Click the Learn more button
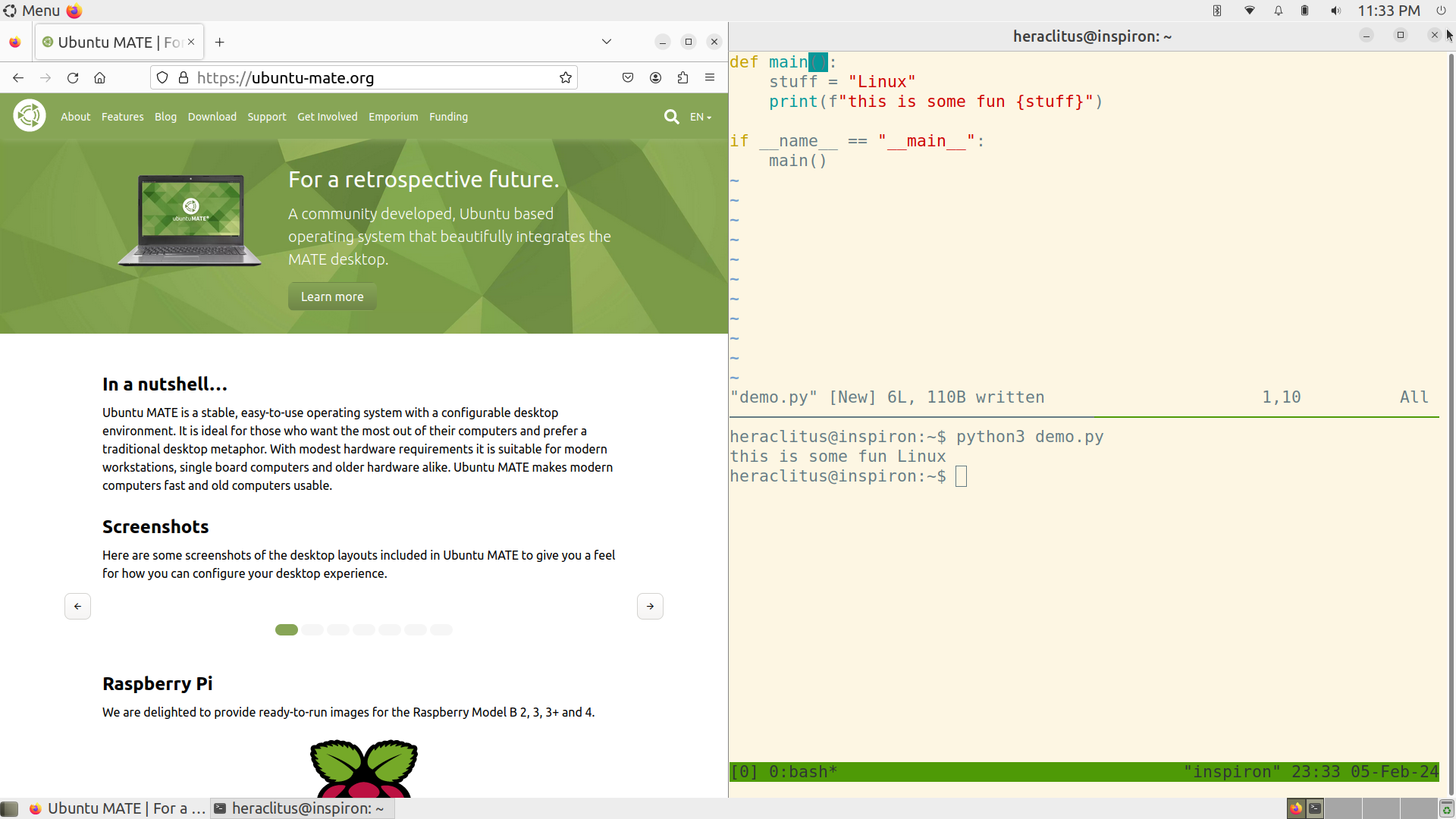This screenshot has width=1456, height=819. tap(332, 297)
